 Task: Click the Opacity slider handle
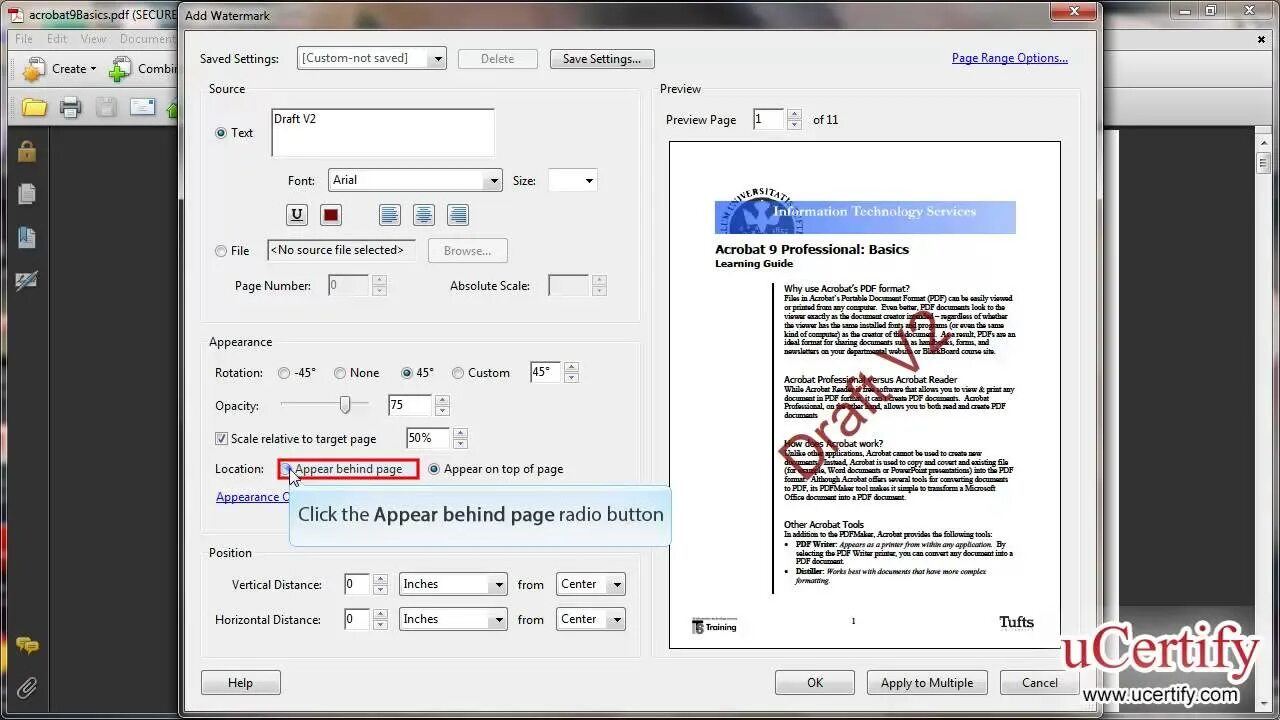click(x=345, y=404)
